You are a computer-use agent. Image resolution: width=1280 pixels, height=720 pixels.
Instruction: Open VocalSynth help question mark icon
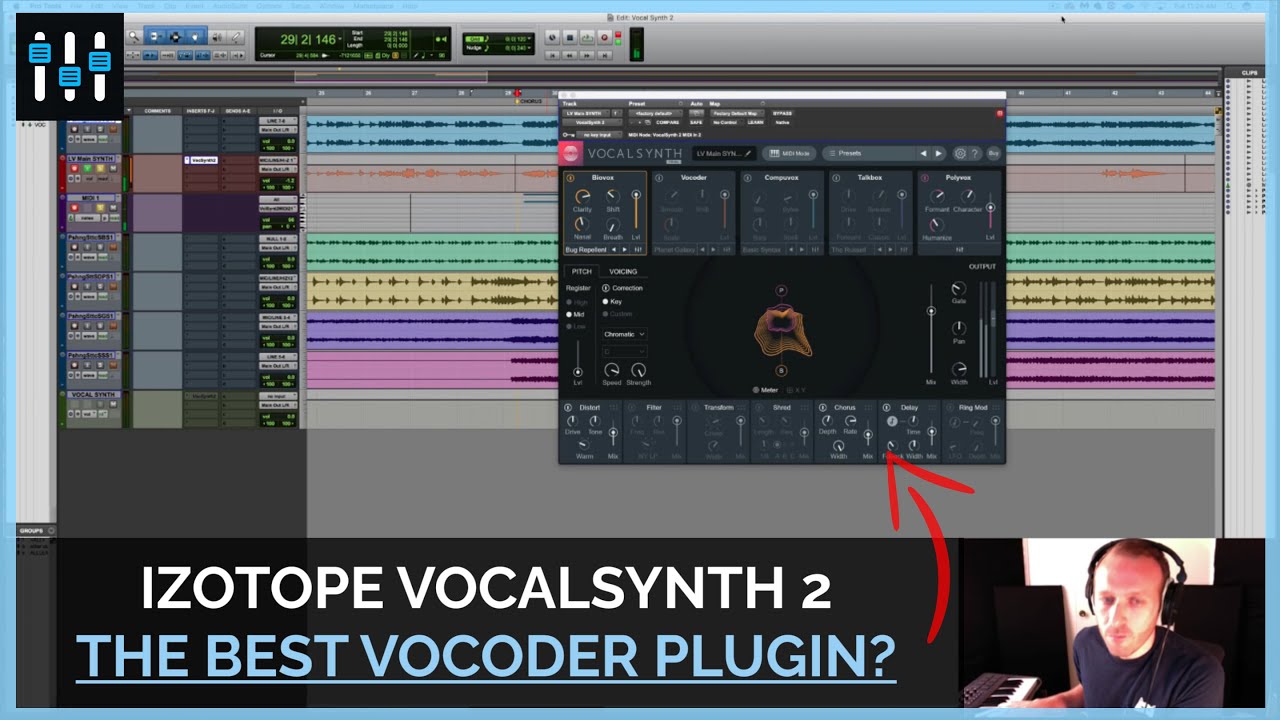tap(975, 154)
